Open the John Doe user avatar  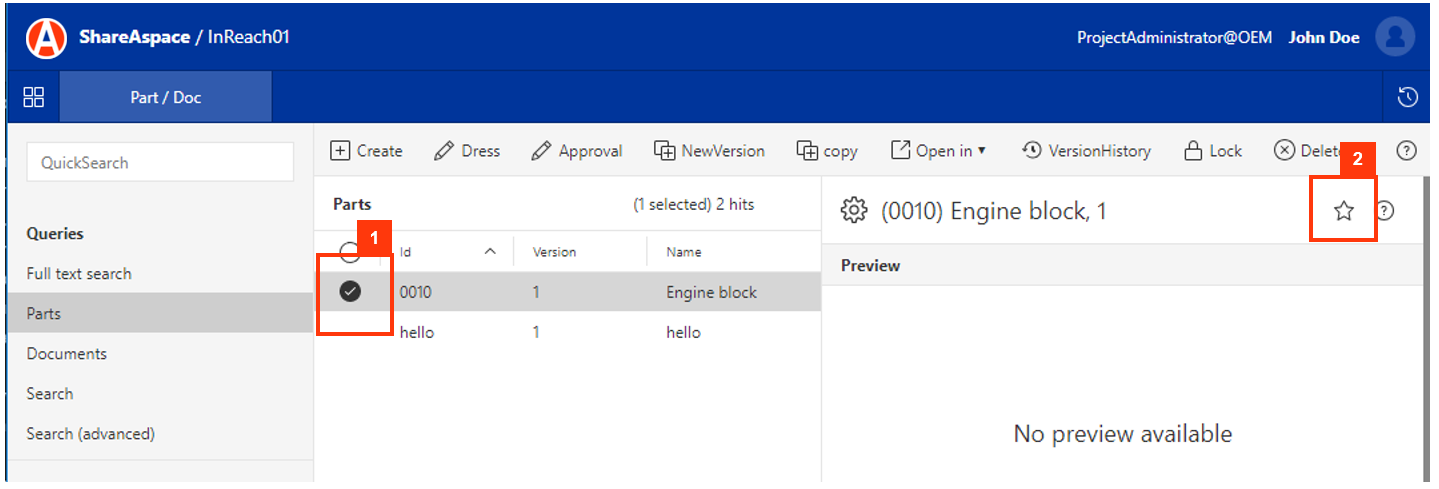click(1394, 38)
